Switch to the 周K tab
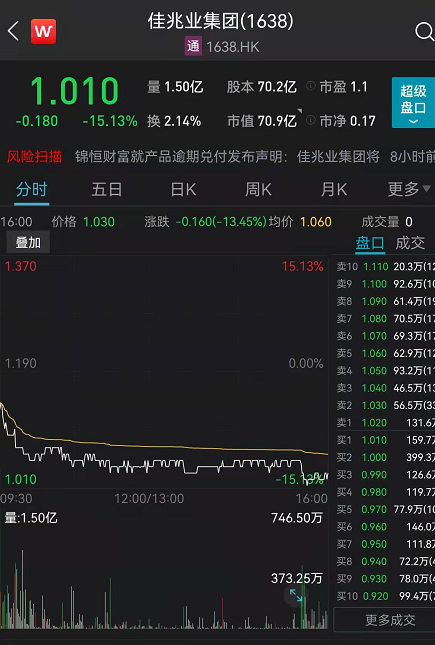This screenshot has width=435, height=645. point(258,190)
